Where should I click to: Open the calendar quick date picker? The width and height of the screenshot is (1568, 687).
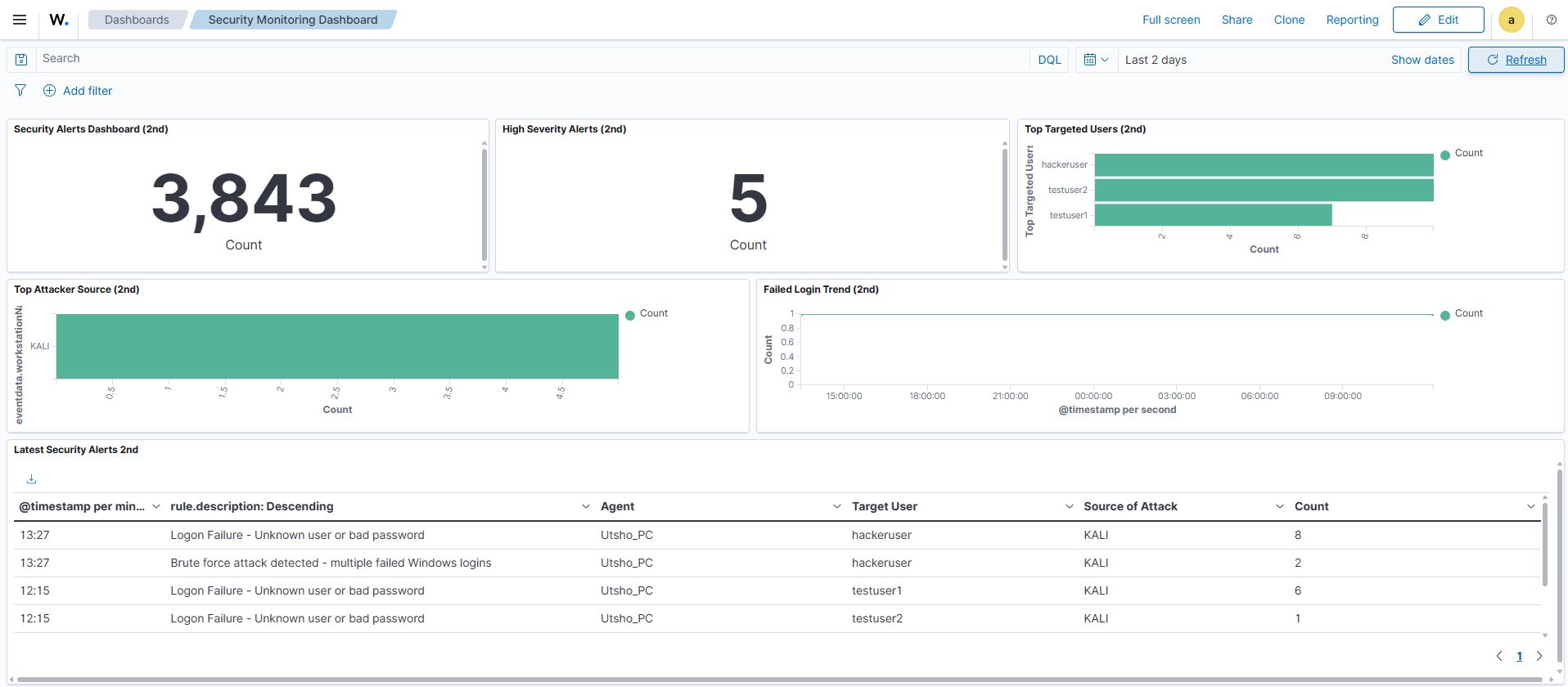coord(1096,60)
